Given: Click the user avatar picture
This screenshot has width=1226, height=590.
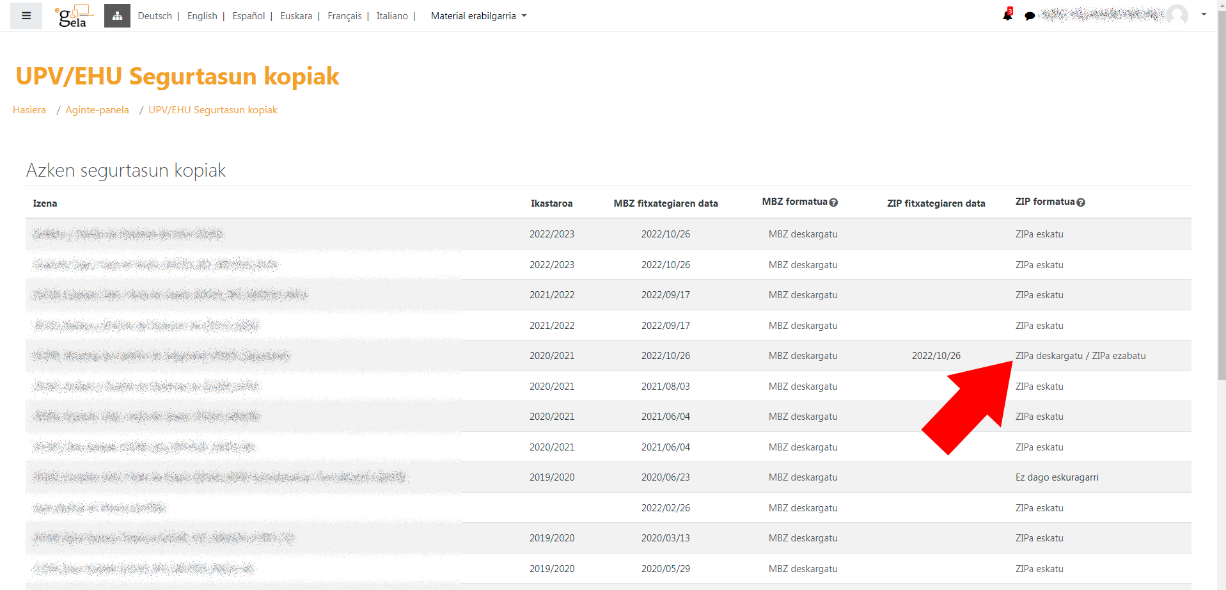Looking at the screenshot, I should [x=1177, y=15].
